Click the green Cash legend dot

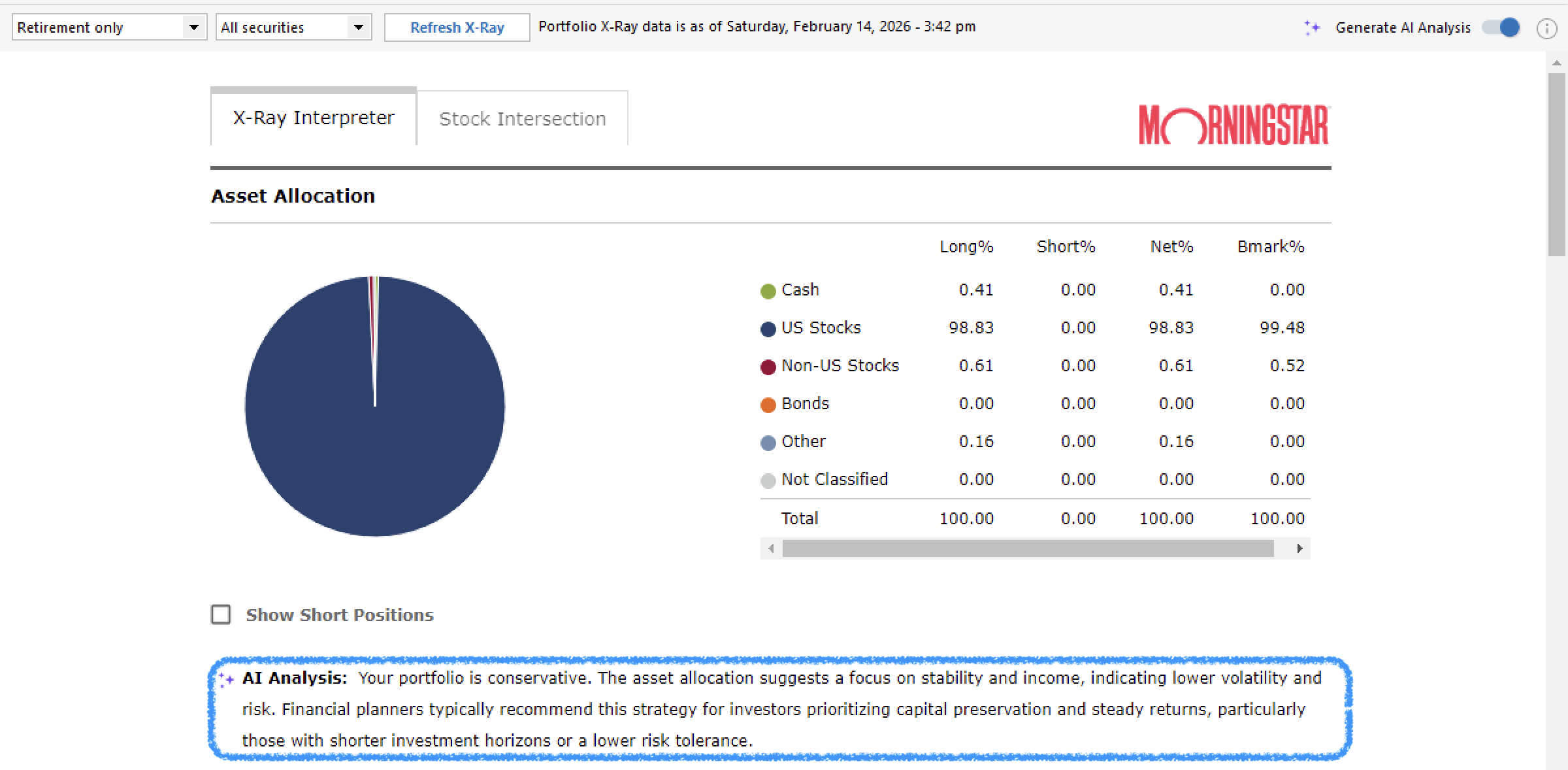pos(768,291)
